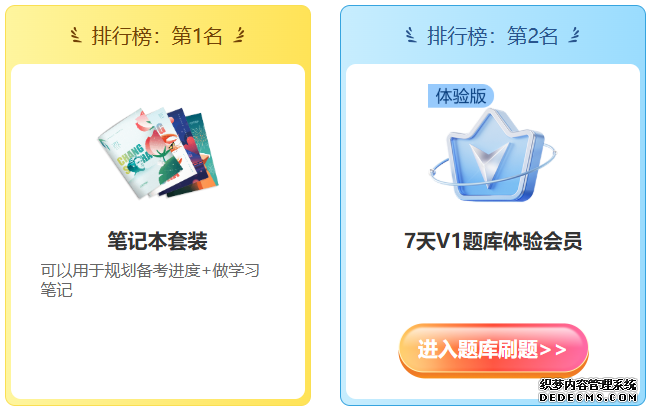Click the blue crown V1 membership badge icon
The image size is (648, 412).
click(493, 156)
